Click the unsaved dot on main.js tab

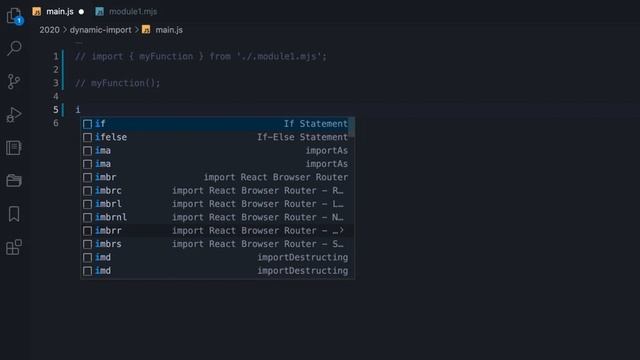coord(81,12)
